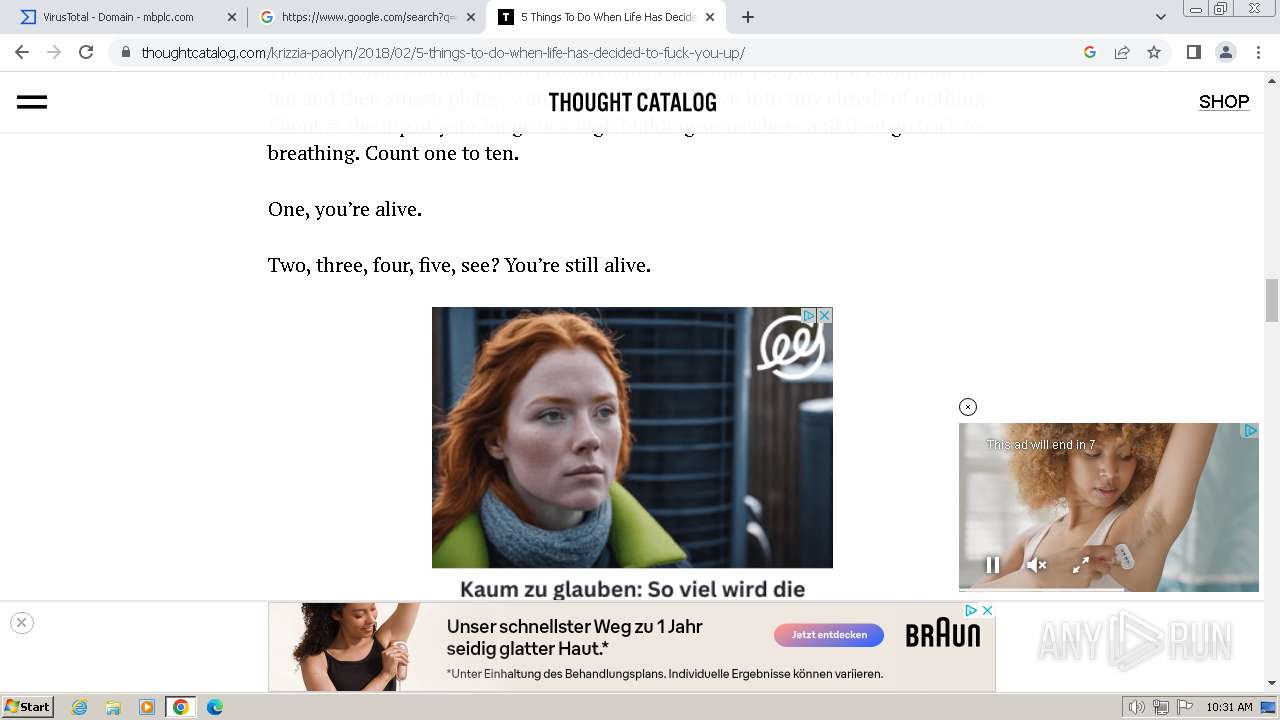Close the Thought Catalog tab
The image size is (1280, 720).
[x=710, y=17]
